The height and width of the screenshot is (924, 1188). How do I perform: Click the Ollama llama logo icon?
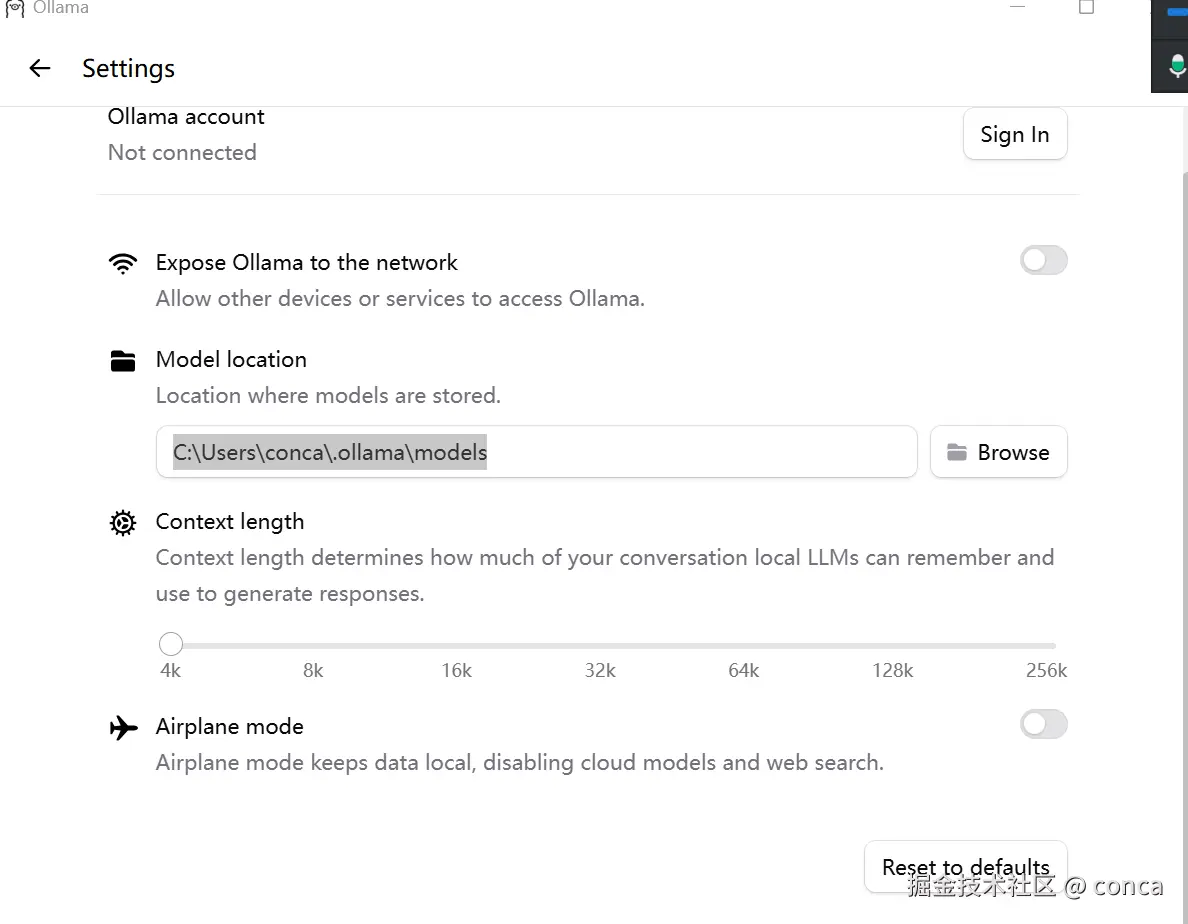14,8
